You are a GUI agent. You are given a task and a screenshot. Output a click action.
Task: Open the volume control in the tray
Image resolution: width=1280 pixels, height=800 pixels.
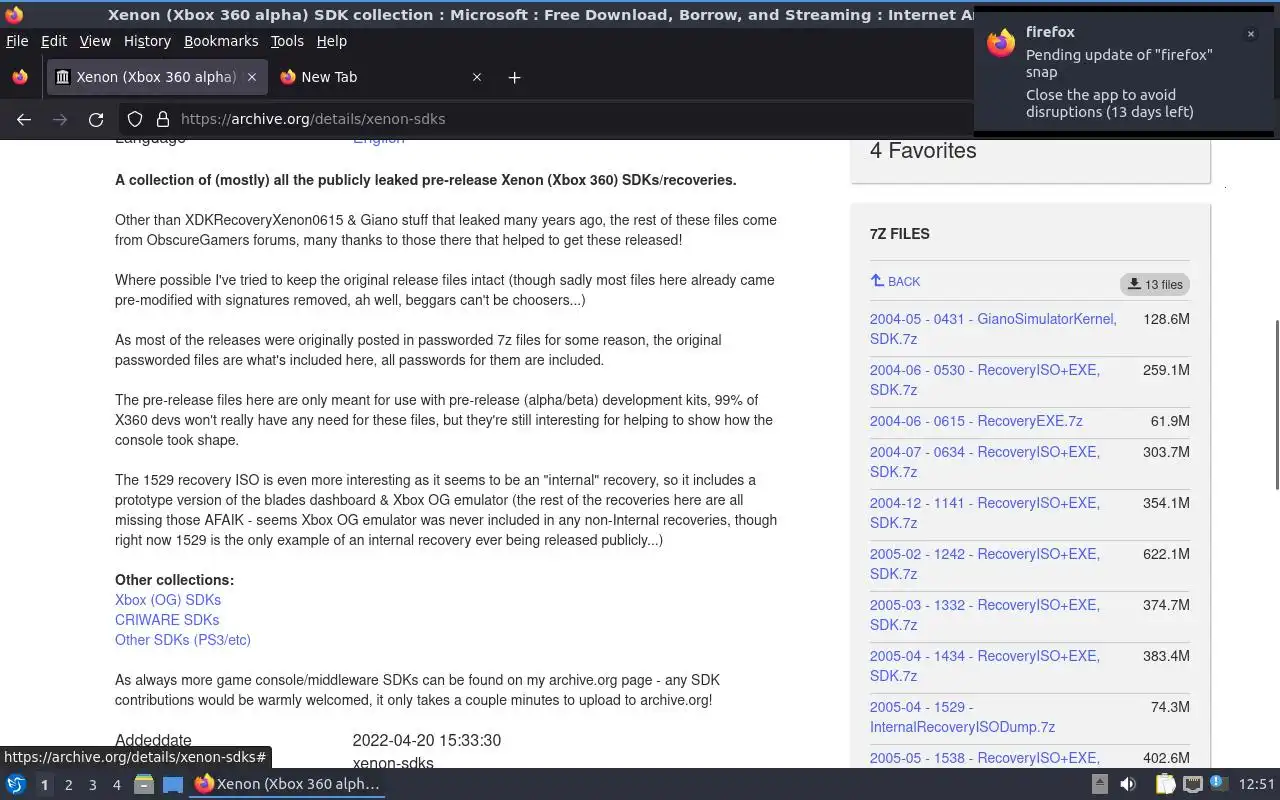[x=1128, y=785]
